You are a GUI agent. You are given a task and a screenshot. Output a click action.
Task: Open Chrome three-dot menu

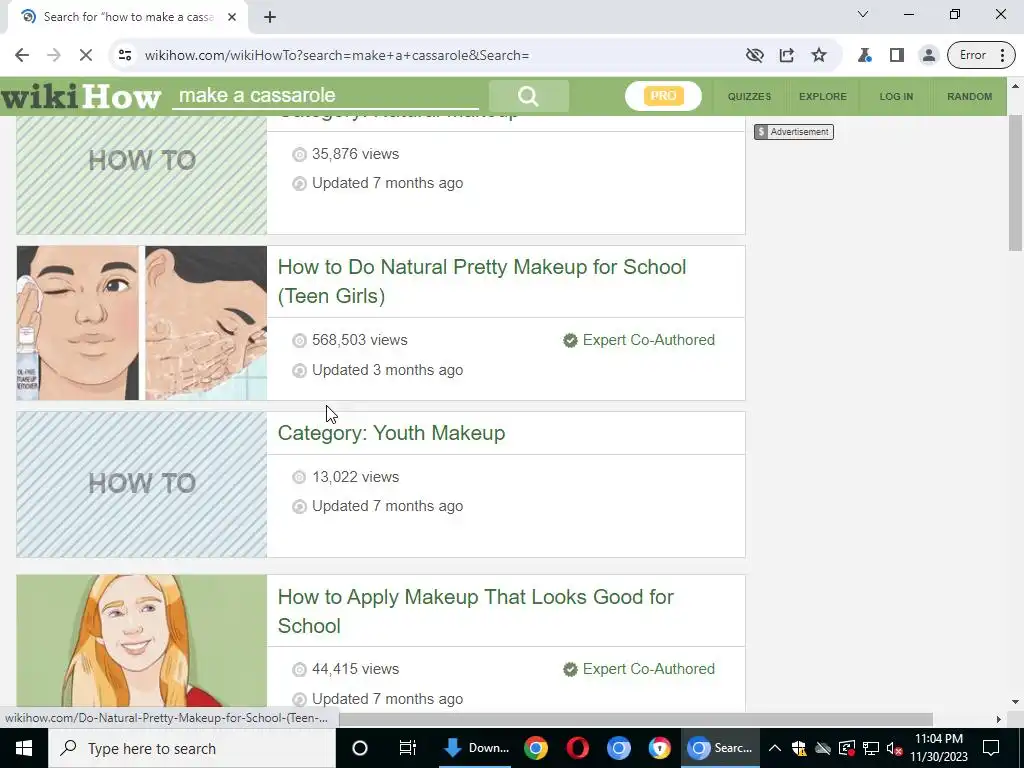[x=1003, y=56]
